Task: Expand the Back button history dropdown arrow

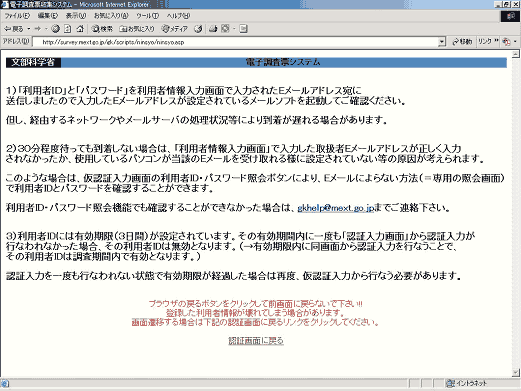Action: [29, 29]
